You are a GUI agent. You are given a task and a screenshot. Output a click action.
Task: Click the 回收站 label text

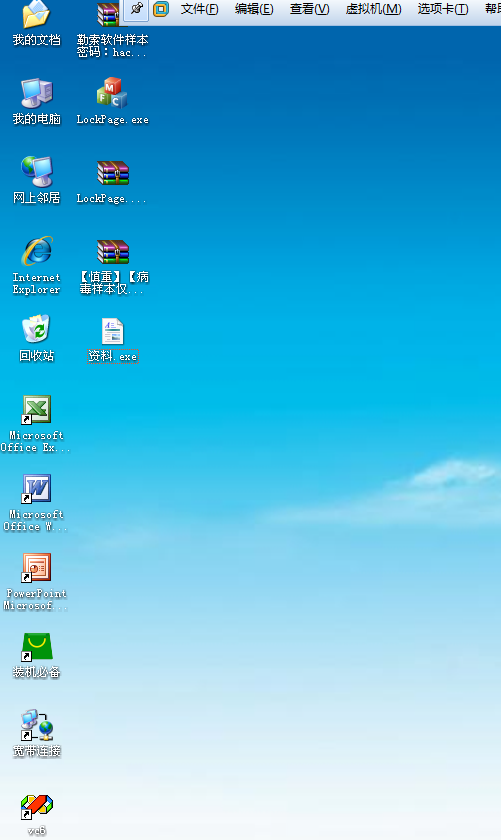[36, 356]
